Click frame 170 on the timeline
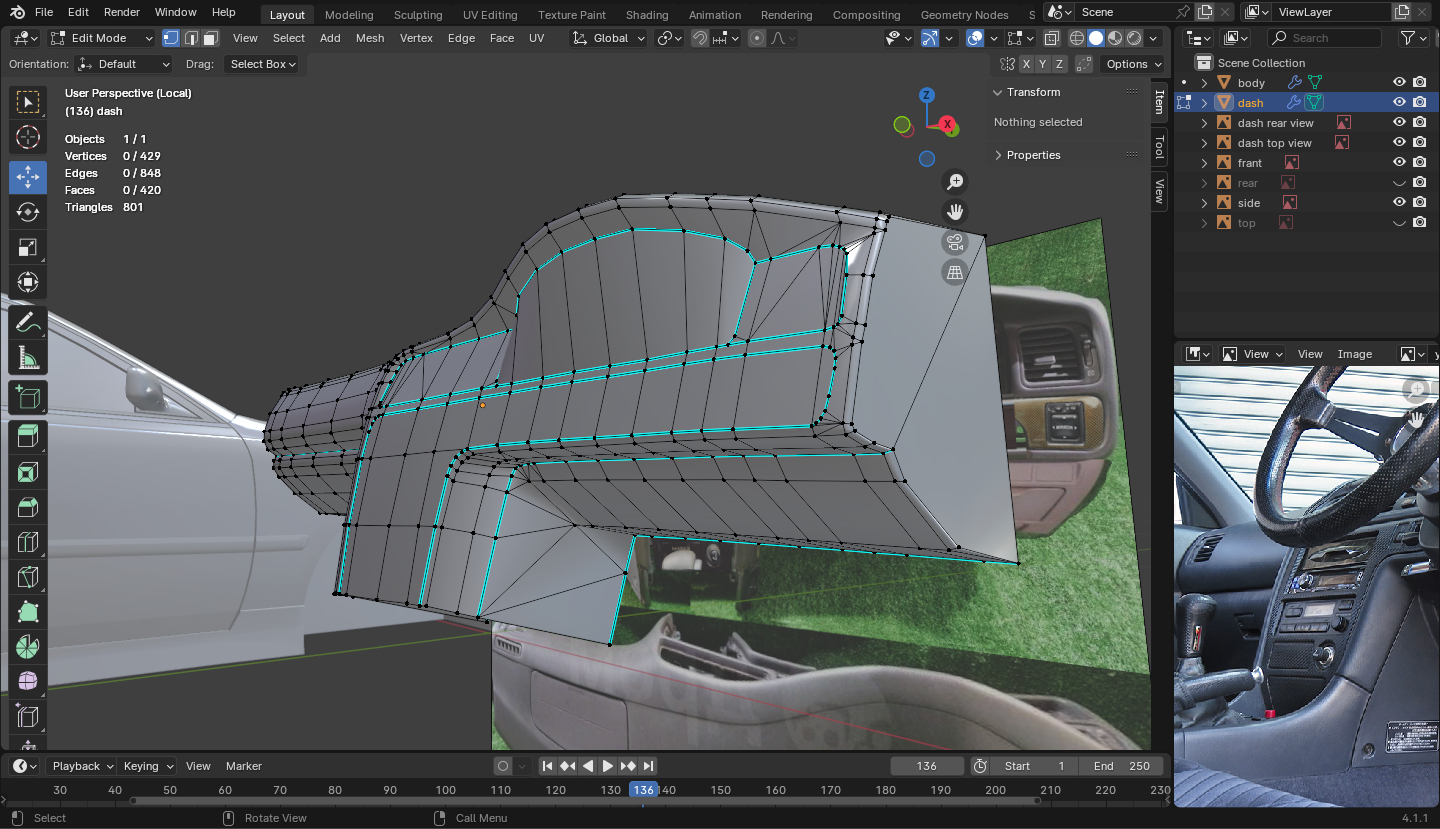The image size is (1440, 829). coord(830,790)
